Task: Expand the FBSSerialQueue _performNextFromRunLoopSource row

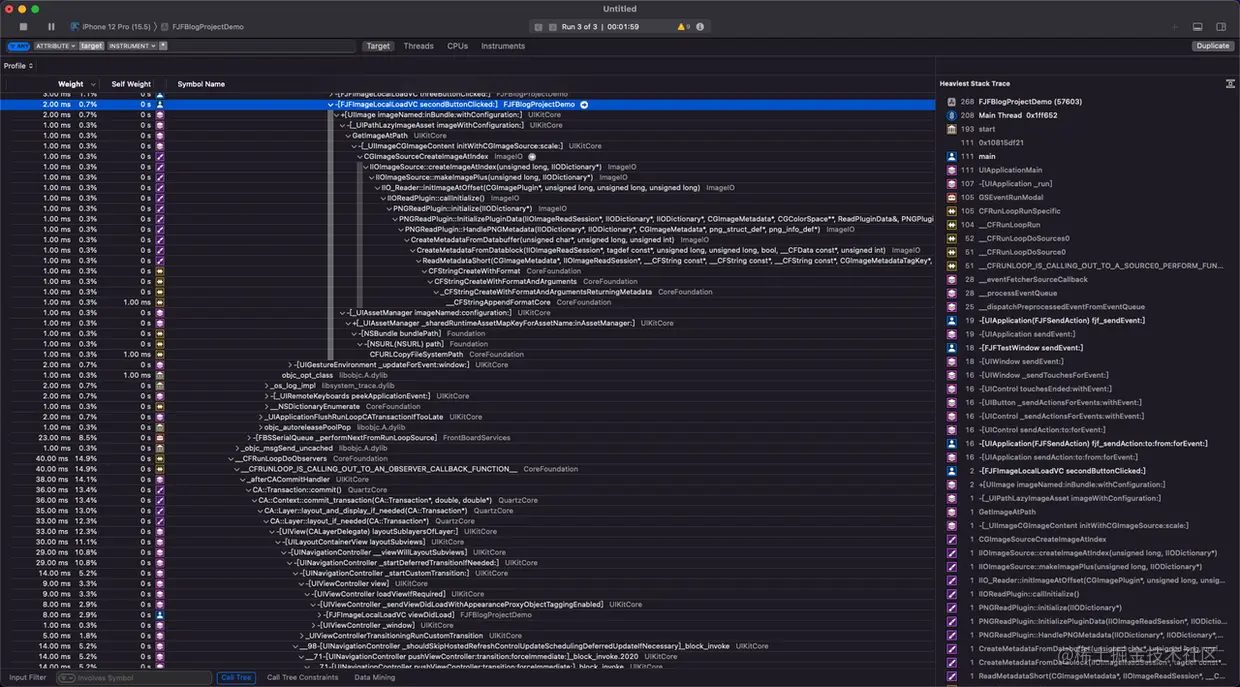Action: click(250, 438)
